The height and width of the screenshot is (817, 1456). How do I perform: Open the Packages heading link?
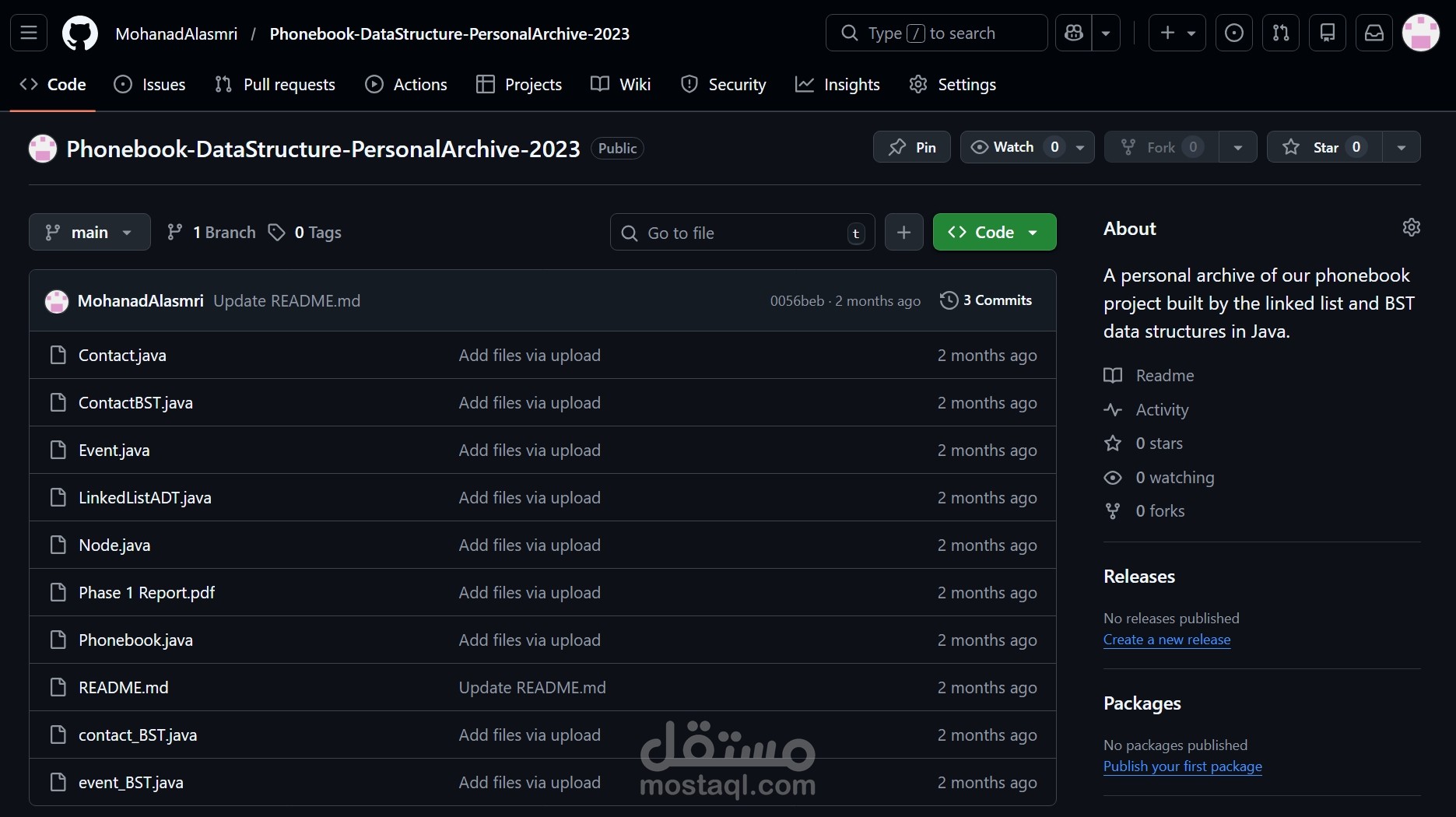pyautogui.click(x=1142, y=703)
